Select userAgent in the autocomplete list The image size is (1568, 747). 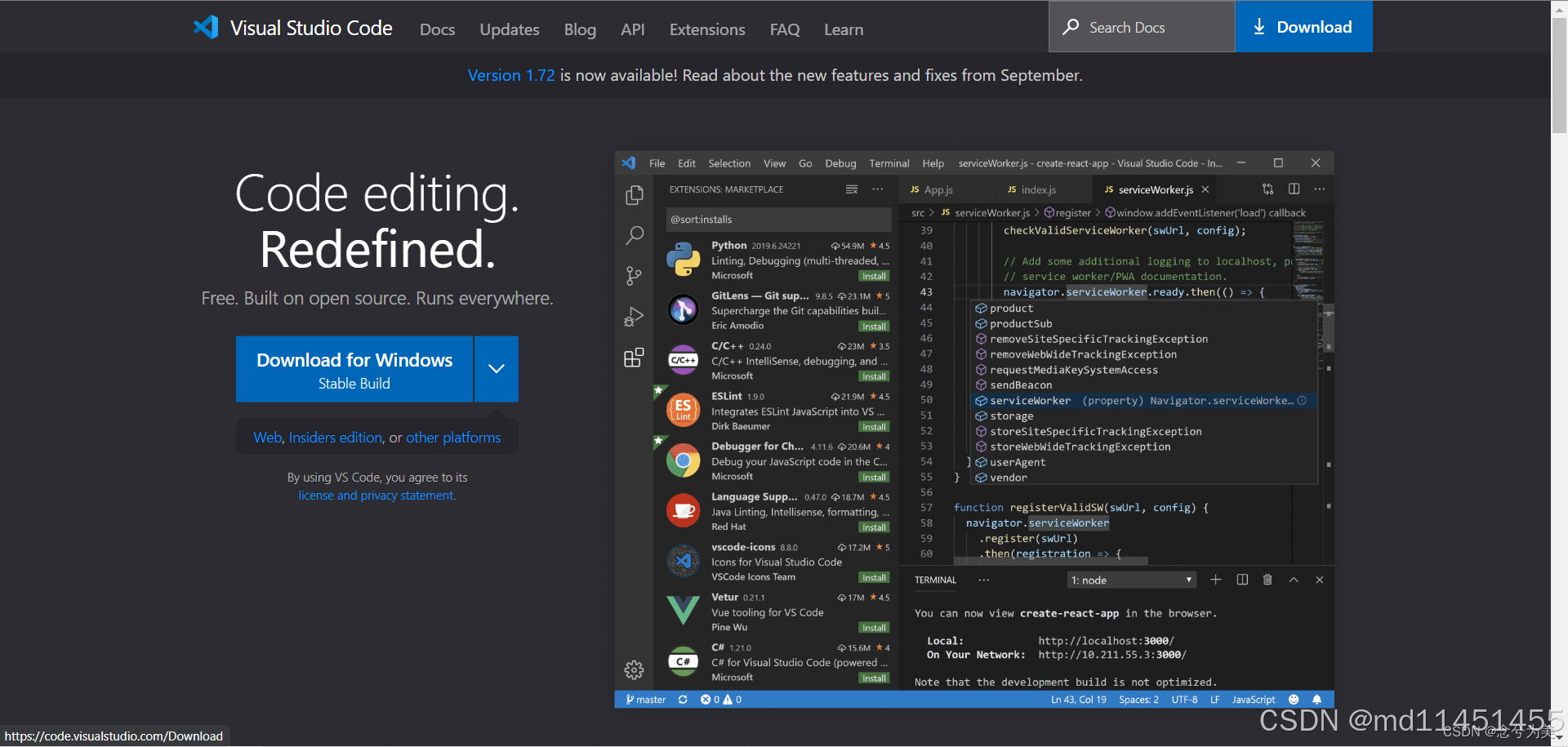tap(1144, 463)
